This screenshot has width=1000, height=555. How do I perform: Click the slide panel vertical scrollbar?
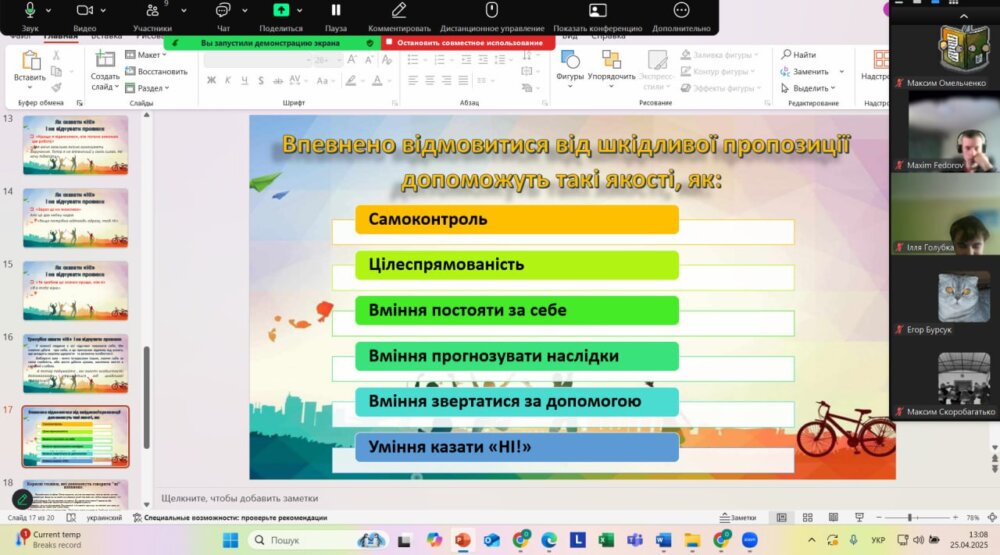(147, 397)
